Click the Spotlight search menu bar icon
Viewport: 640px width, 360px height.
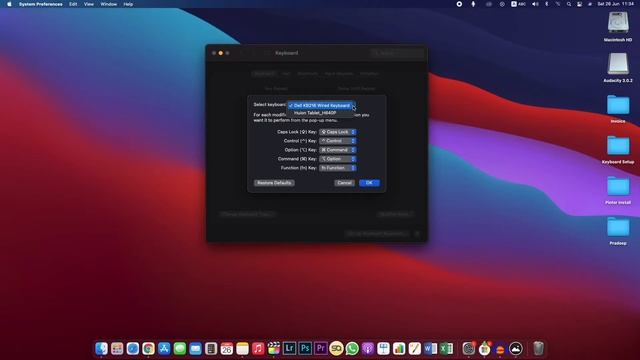[x=569, y=4]
